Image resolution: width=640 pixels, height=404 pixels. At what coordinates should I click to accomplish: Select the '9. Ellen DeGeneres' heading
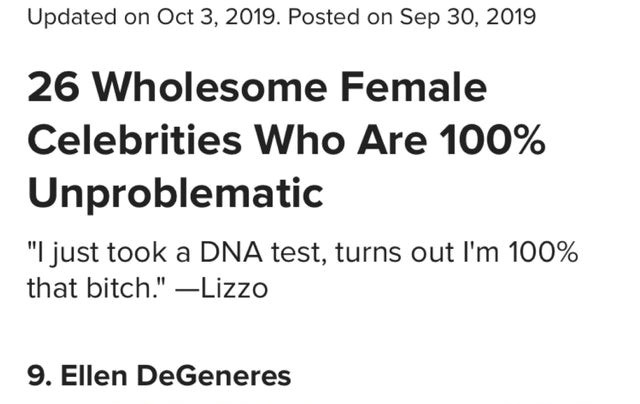[159, 375]
